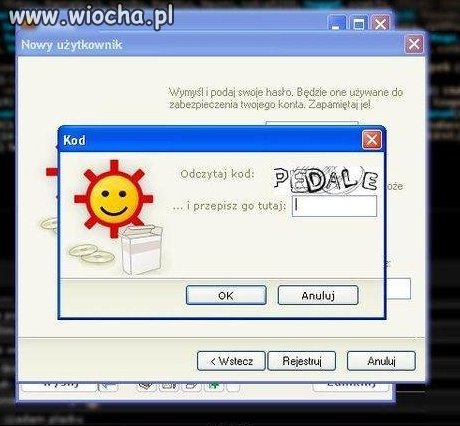Screen dimensions: 460x426
Task: Click the partly hidden input field at right
Action: coord(398,289)
